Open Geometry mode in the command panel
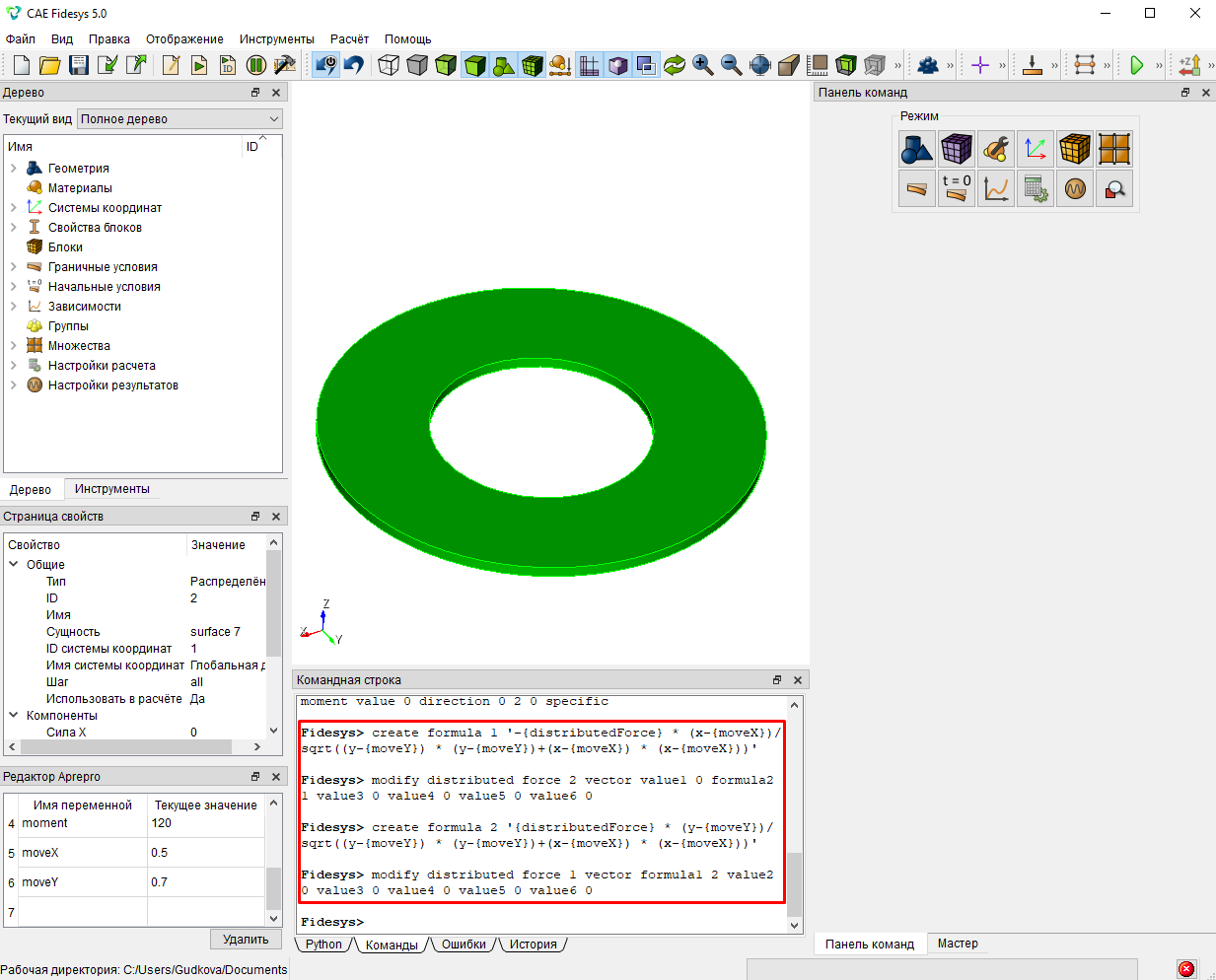Image resolution: width=1216 pixels, height=980 pixels. [917, 149]
